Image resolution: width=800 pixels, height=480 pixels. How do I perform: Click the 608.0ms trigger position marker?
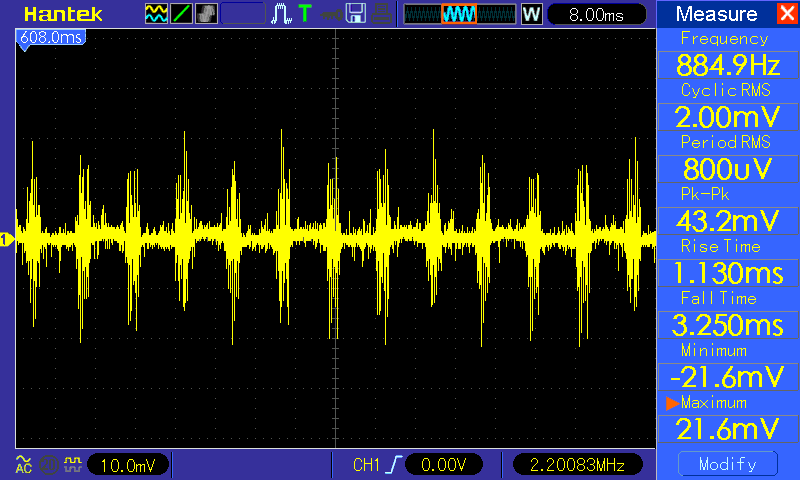point(51,38)
